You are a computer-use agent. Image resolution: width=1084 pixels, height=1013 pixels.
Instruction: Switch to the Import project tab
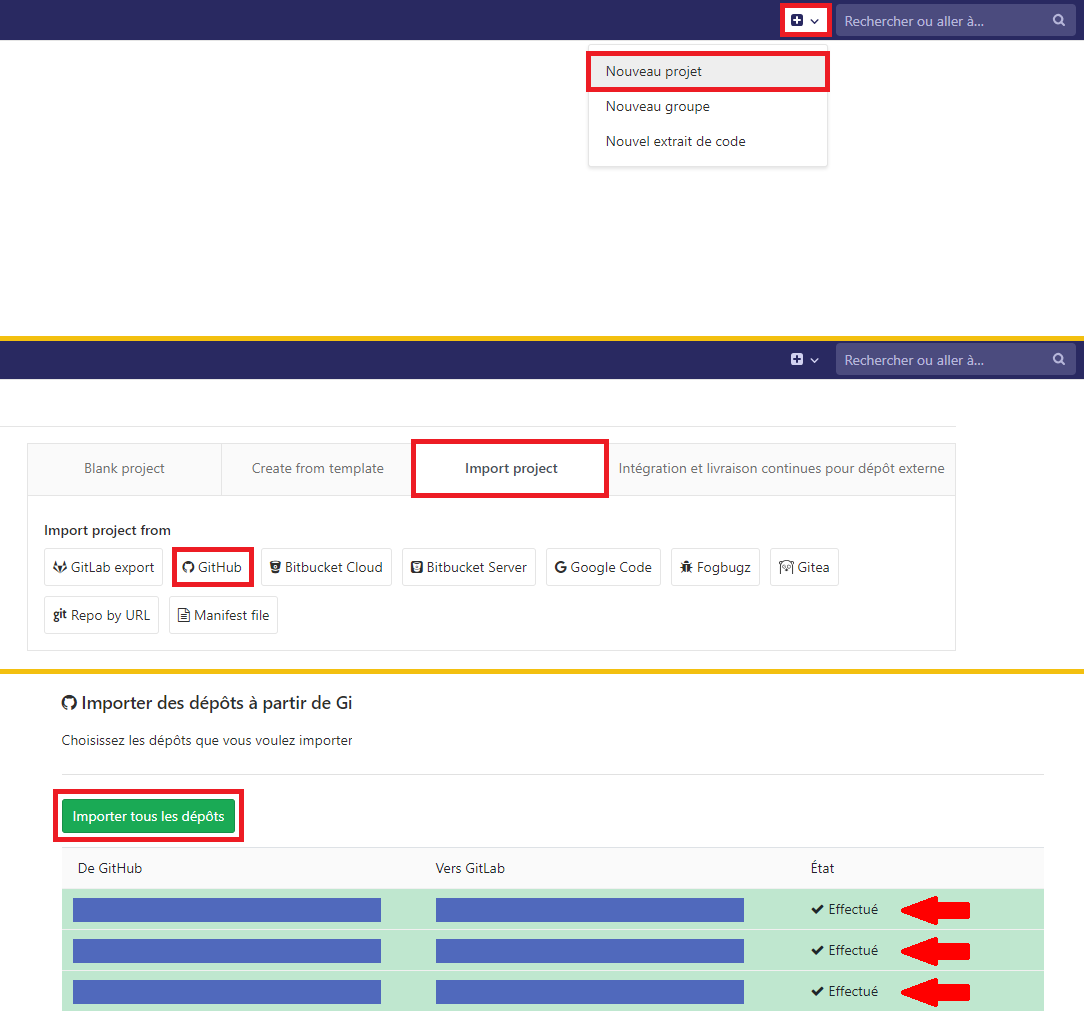511,468
